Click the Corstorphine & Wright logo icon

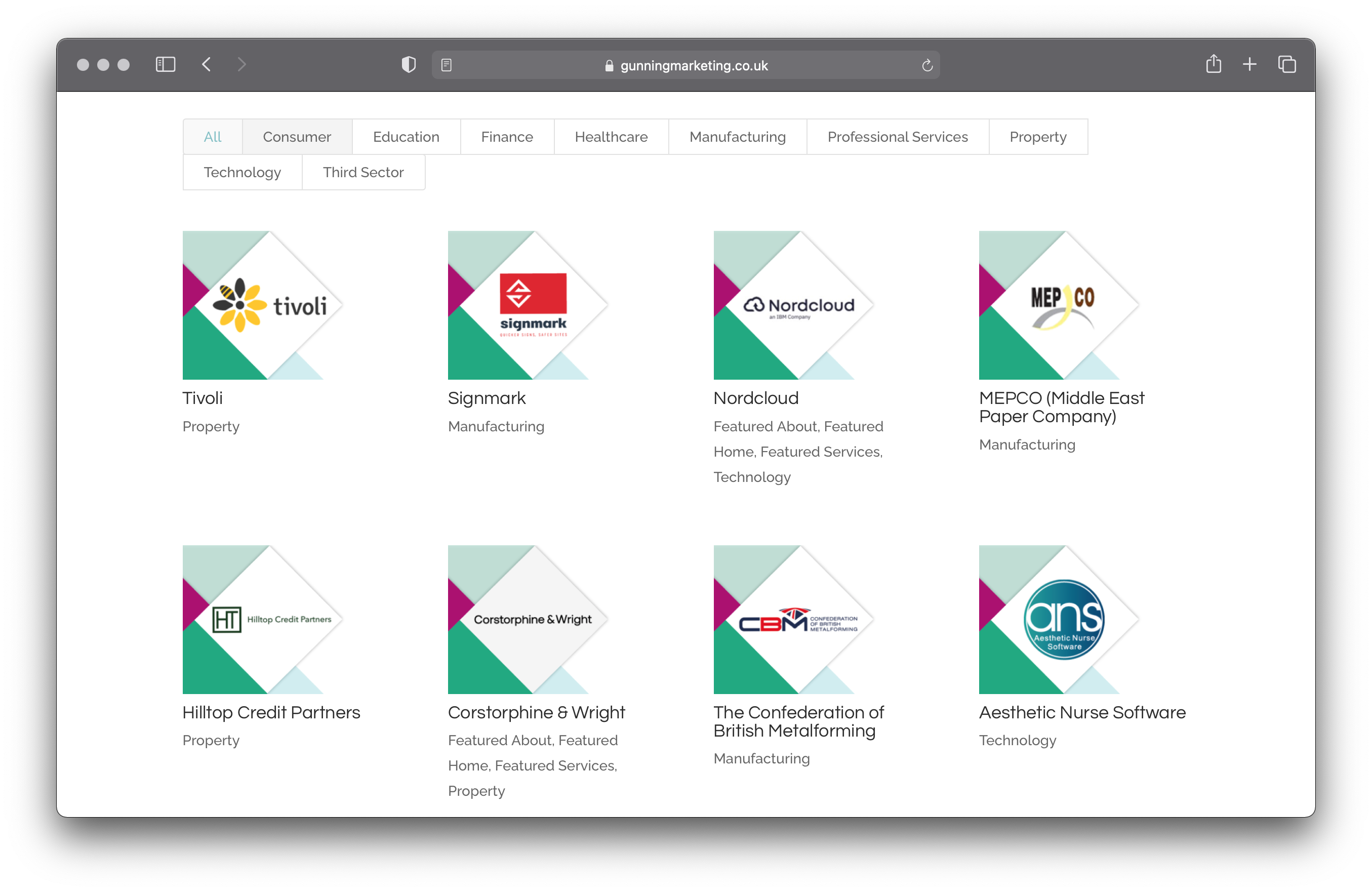tap(533, 619)
